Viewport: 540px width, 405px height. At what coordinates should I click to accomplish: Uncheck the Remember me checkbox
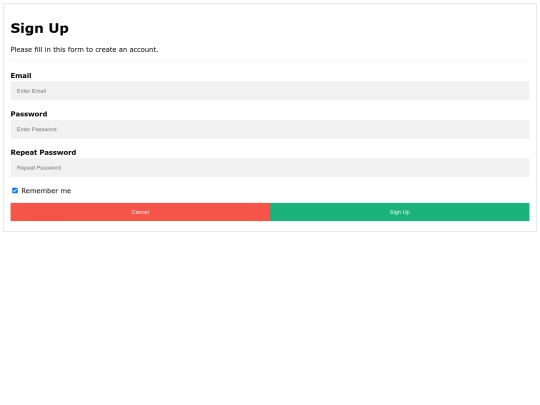15,190
